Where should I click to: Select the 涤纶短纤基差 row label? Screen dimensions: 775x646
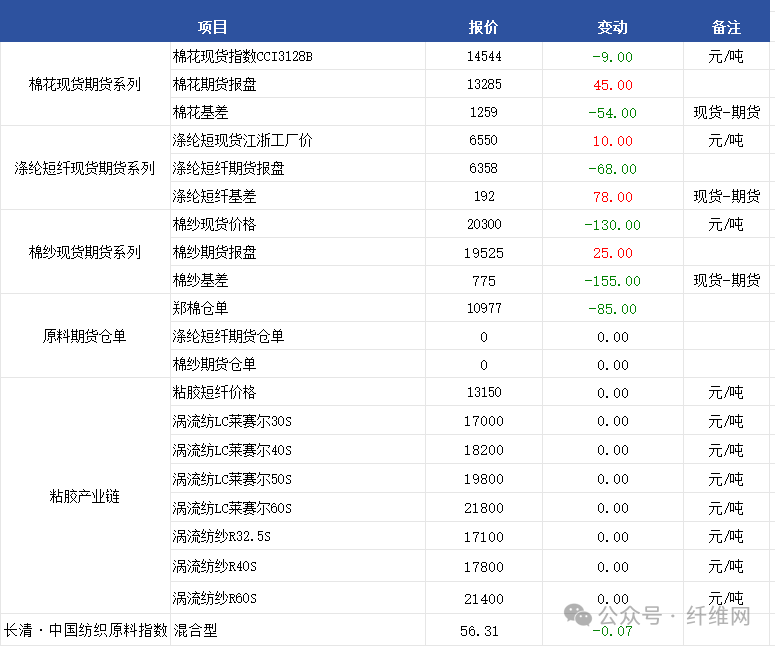click(215, 197)
